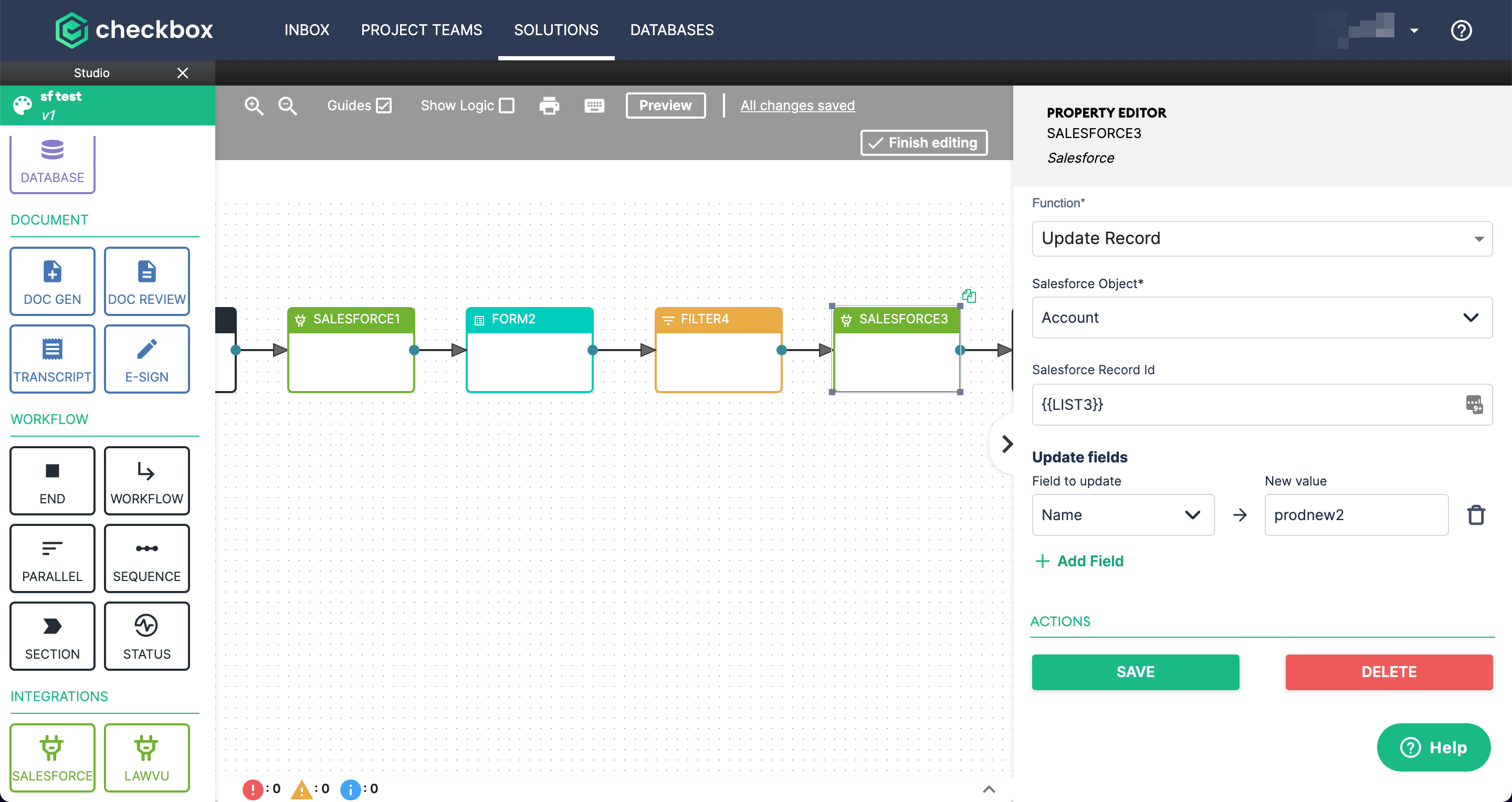
Task: Go to the DATABASES tab
Action: (x=671, y=30)
